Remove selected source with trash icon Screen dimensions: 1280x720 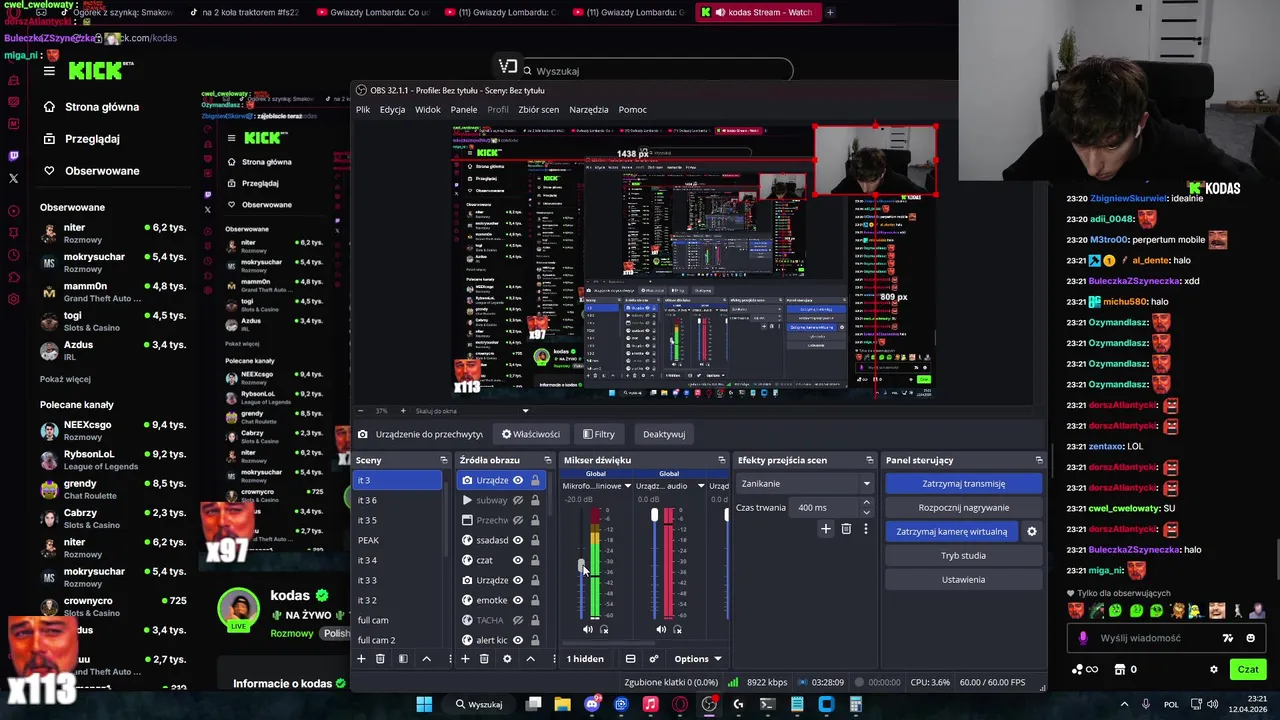click(x=484, y=659)
